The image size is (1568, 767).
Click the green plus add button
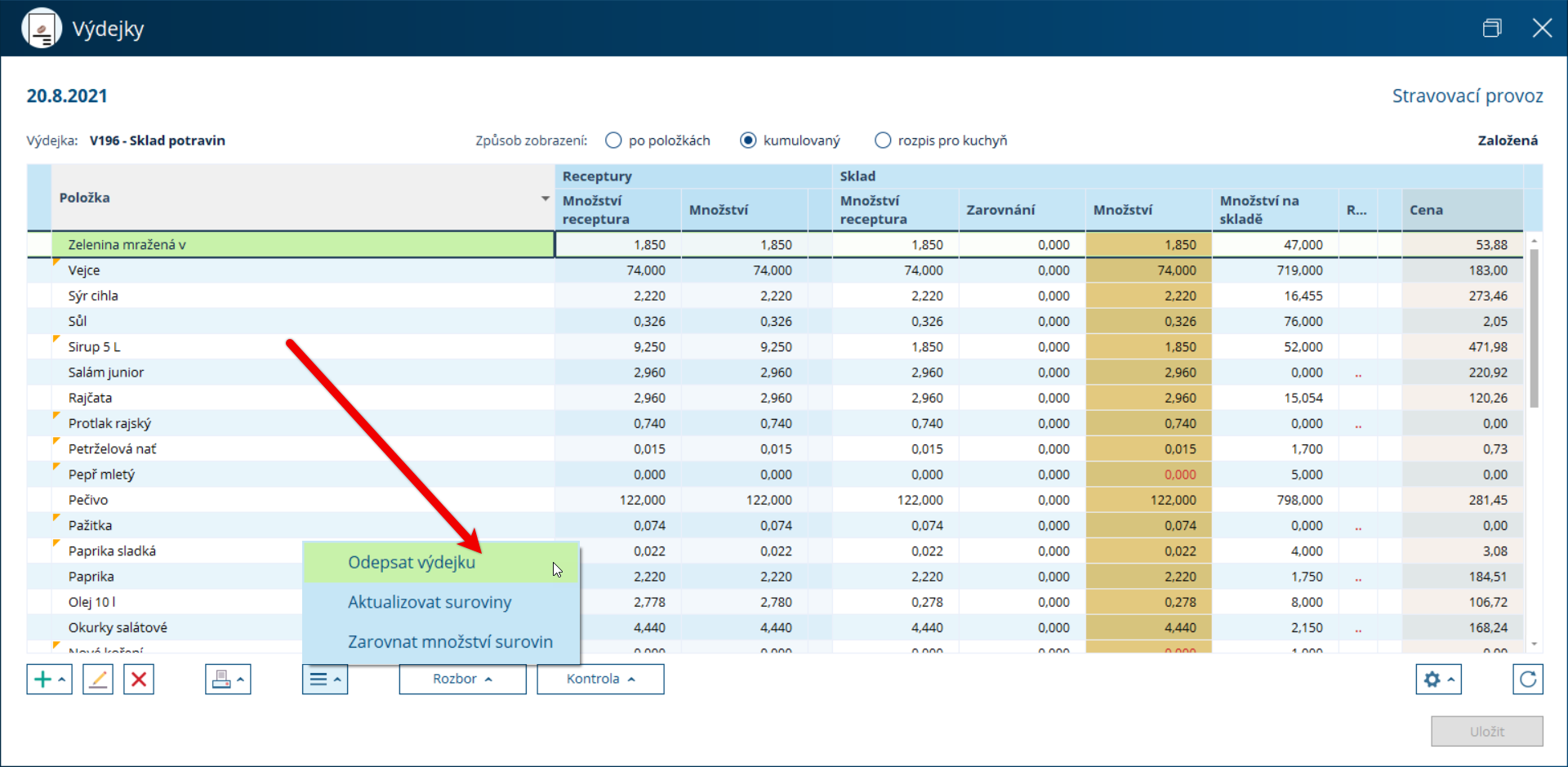(x=49, y=679)
